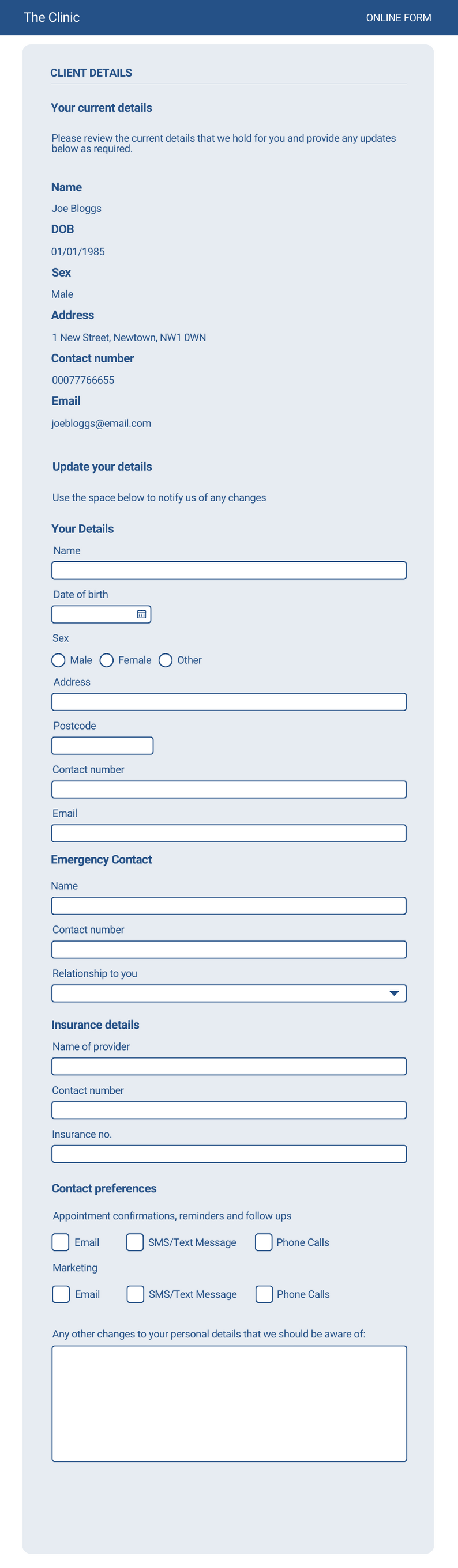The image size is (458, 1568).
Task: Check Phone Calls for appointment confirmations
Action: 264,1242
